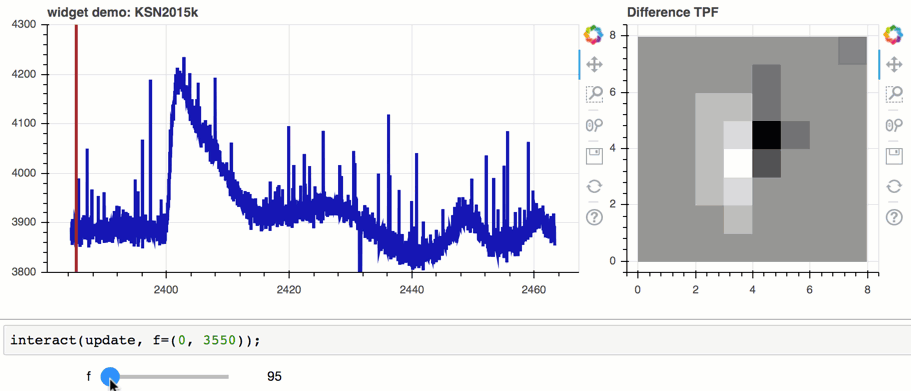
Task: Click the 2400 x-axis tick label
Action: coord(166,289)
